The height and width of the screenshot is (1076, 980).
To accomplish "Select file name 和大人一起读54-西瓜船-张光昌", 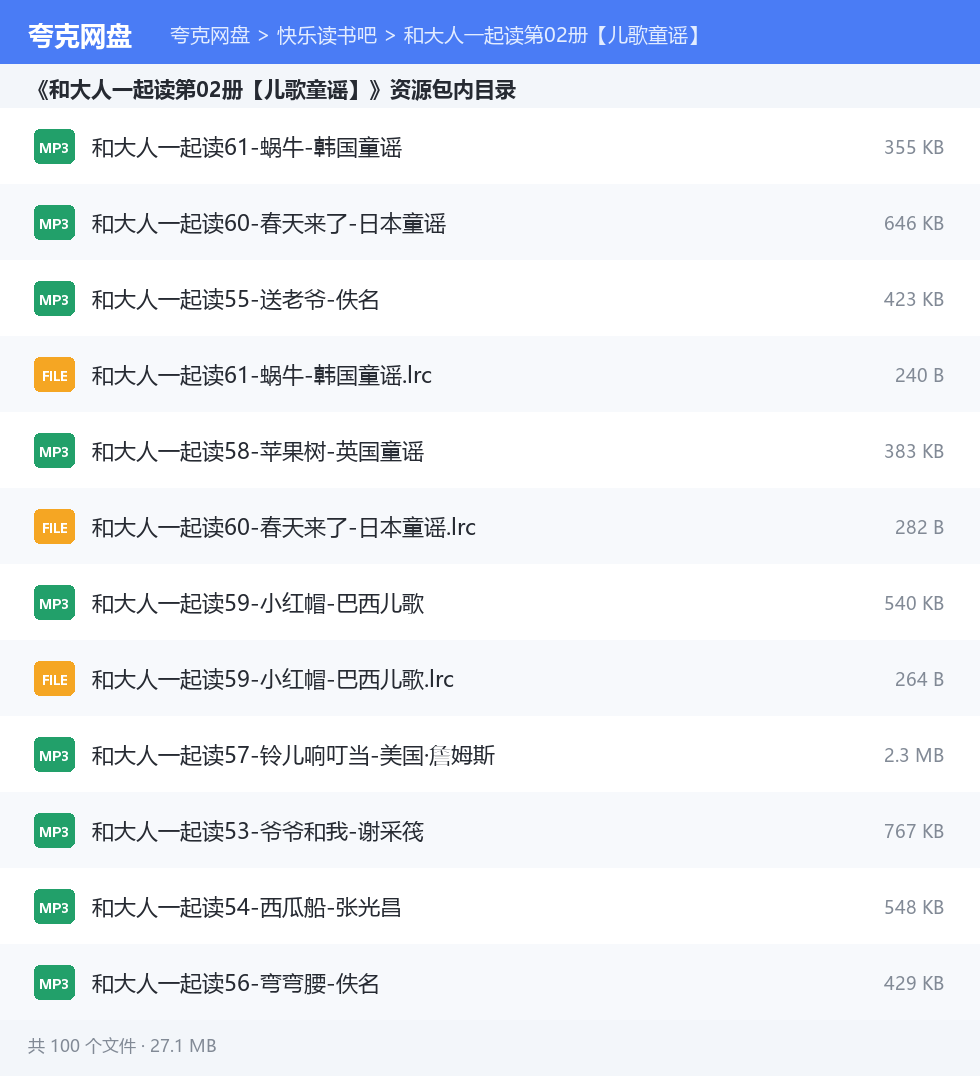I will [x=246, y=908].
